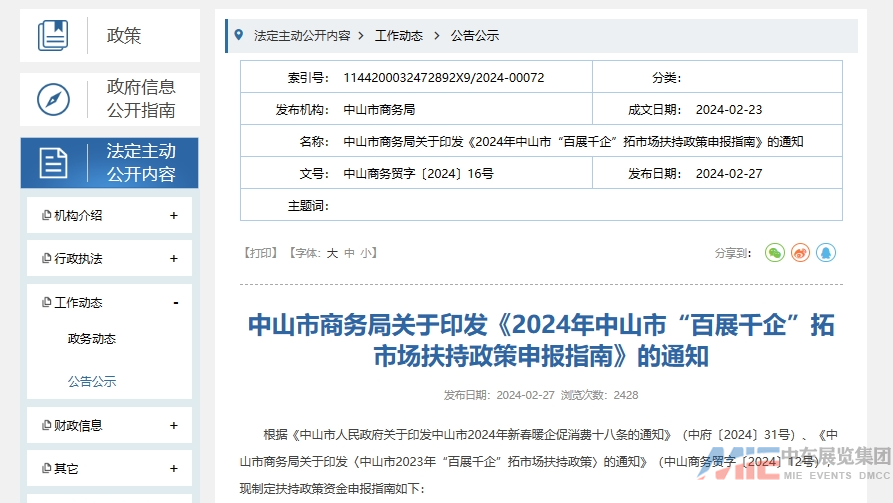Viewport: 893px width, 503px height.
Task: Click the 打印 print link
Action: [x=260, y=253]
